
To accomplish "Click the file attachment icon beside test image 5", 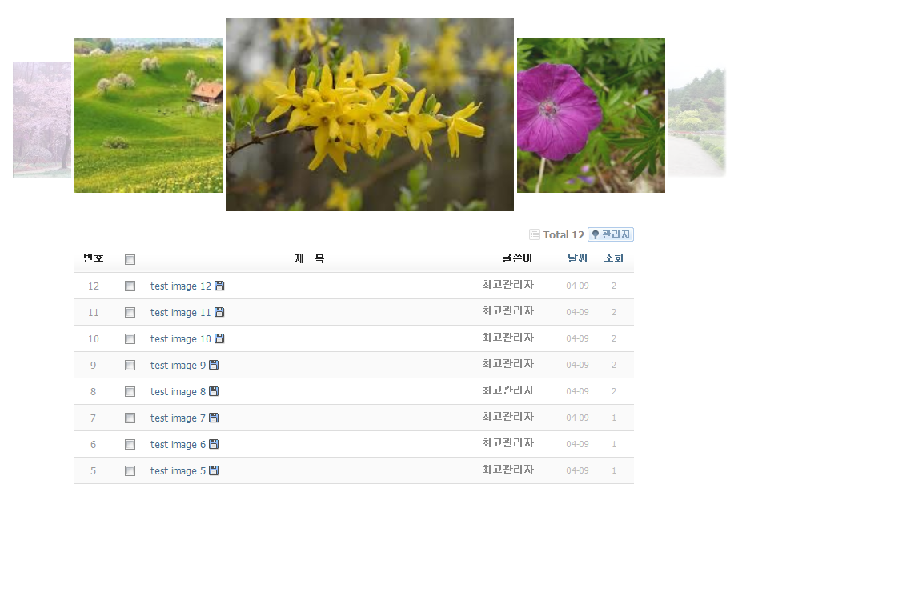I will [x=214, y=471].
